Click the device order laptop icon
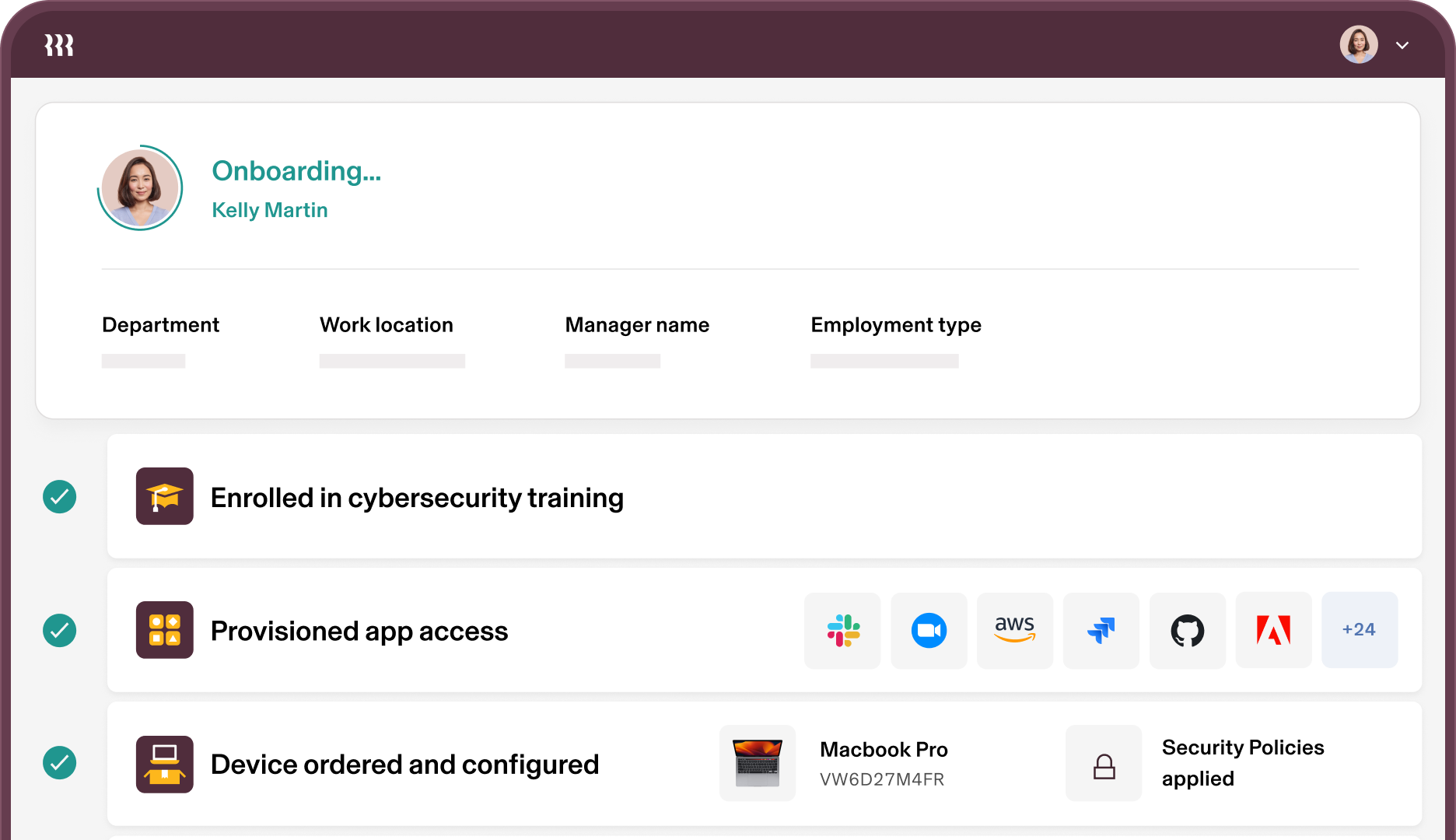The width and height of the screenshot is (1456, 840). [x=165, y=765]
